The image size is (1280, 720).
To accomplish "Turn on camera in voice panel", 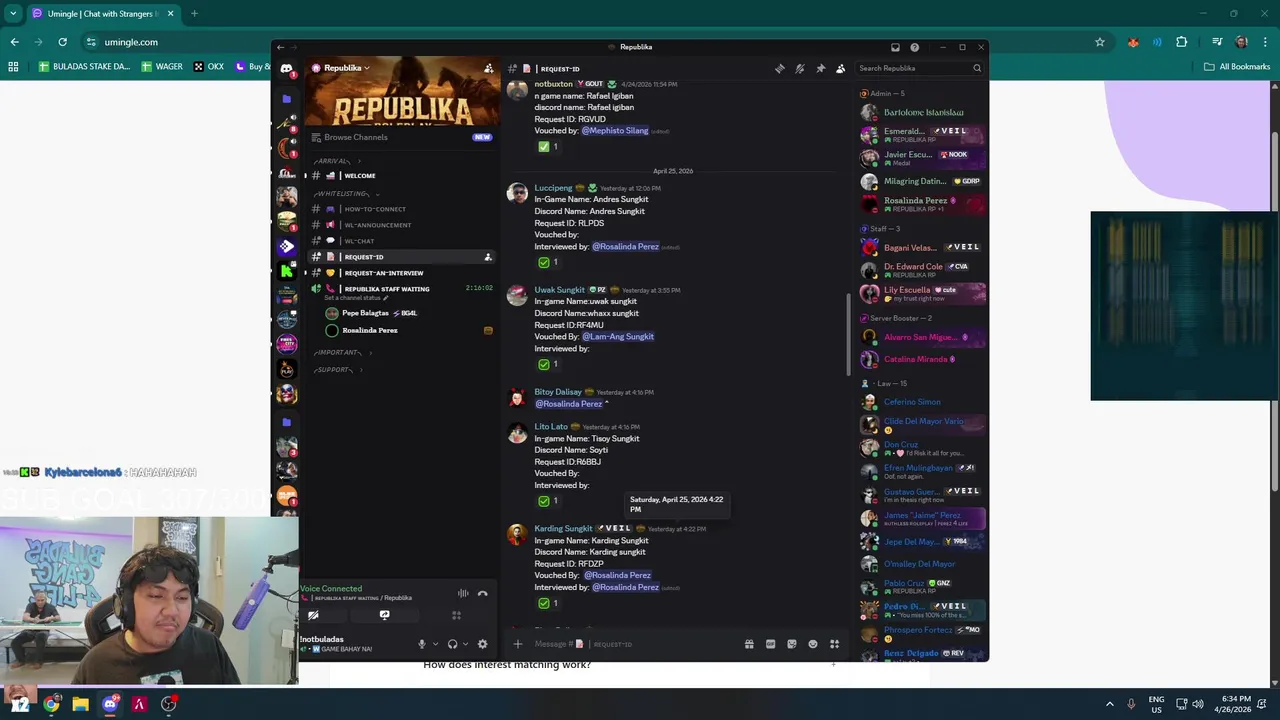I will coord(313,615).
